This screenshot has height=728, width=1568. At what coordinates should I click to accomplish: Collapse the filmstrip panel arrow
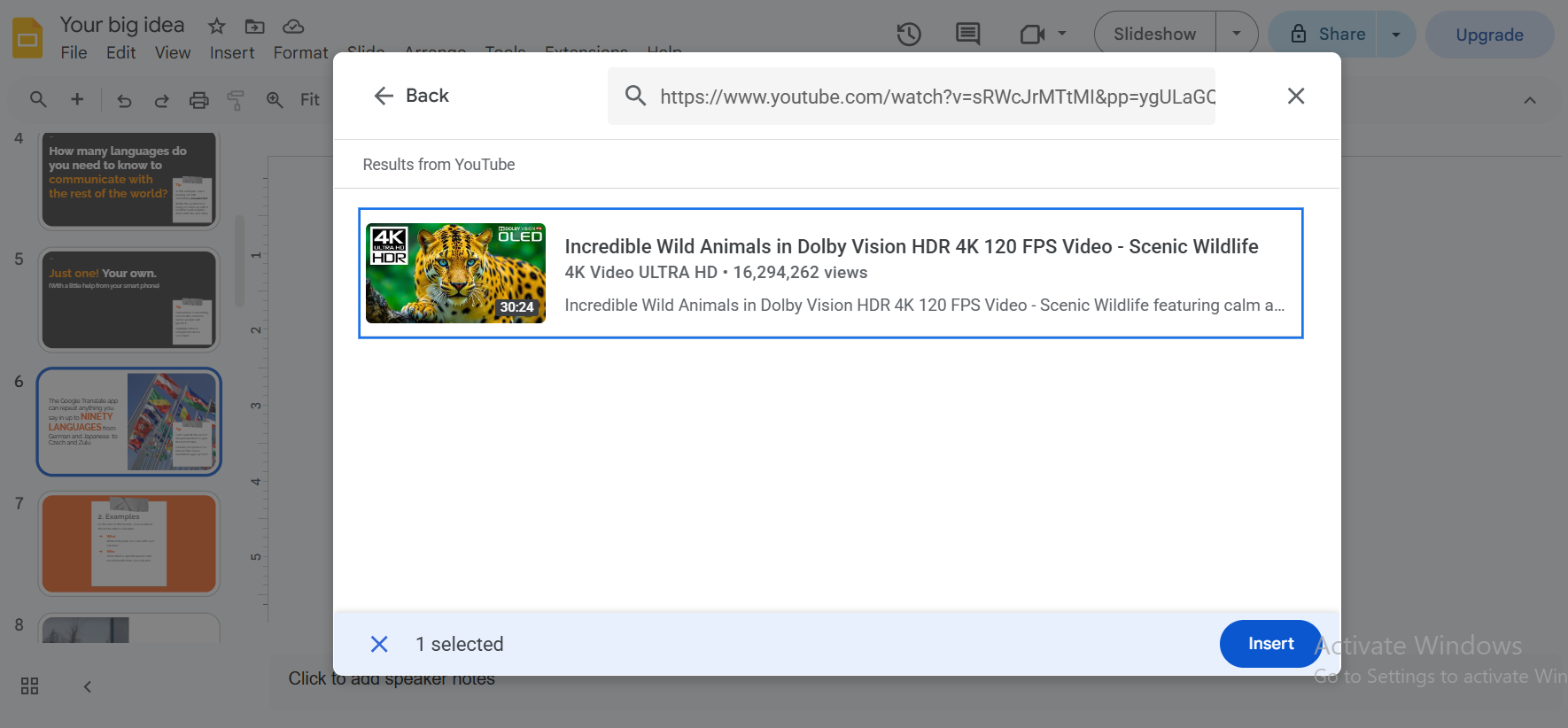click(87, 686)
